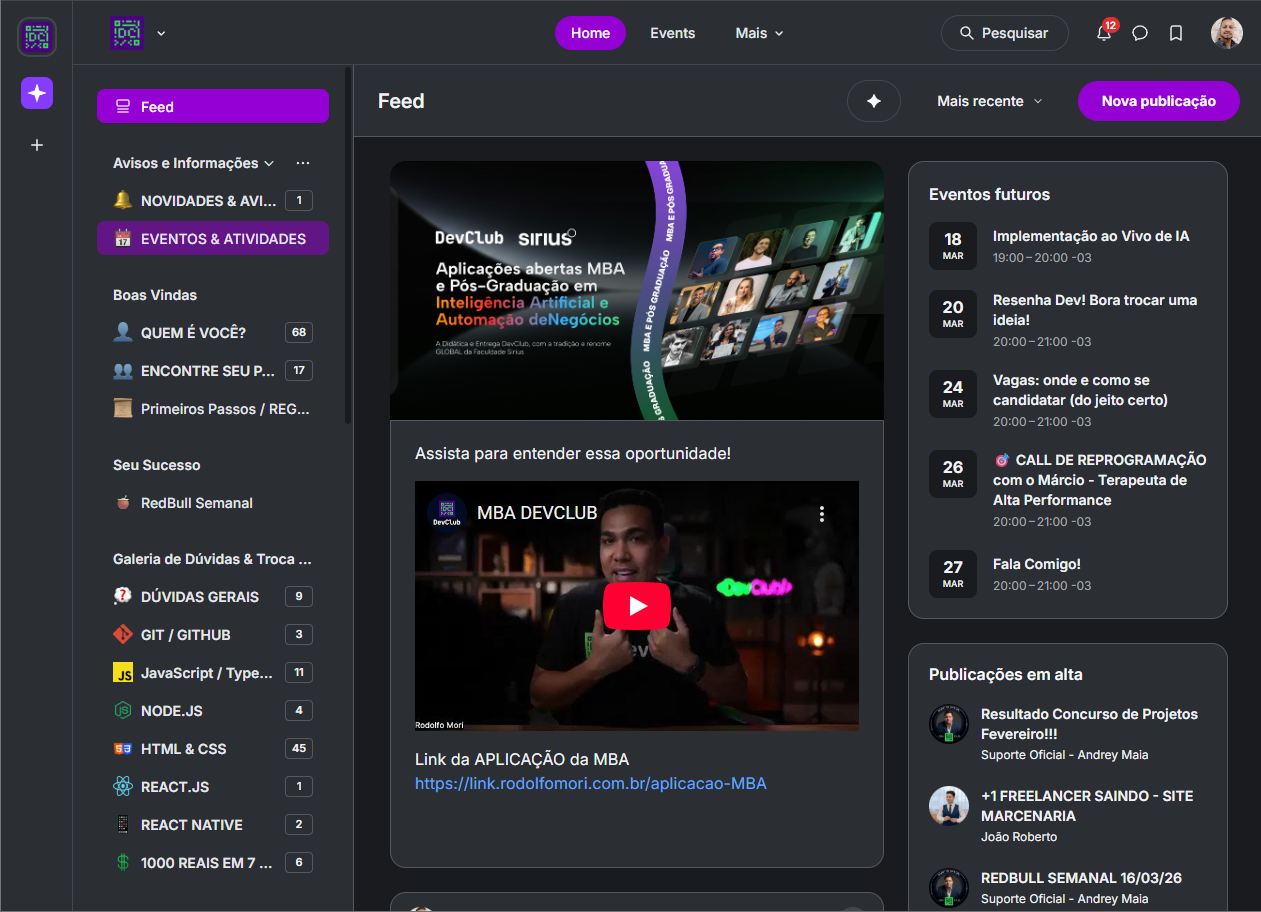Open post +1 FREELANCER SAINDO - SITE MARCENARIA
Viewport: 1261px width, 912px height.
(x=1087, y=806)
